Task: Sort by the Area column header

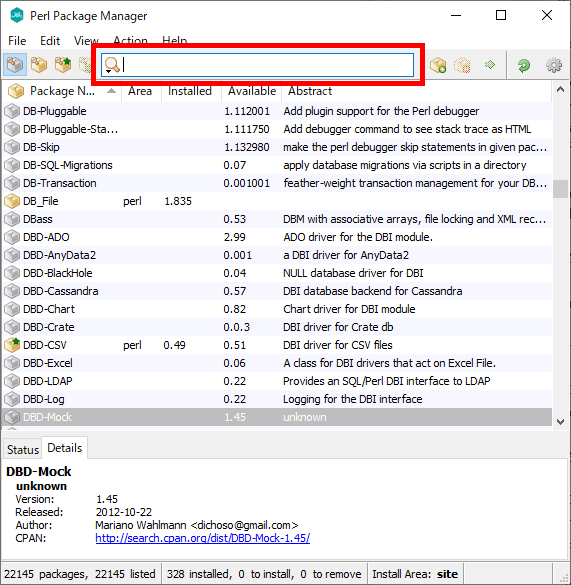Action: pos(141,91)
